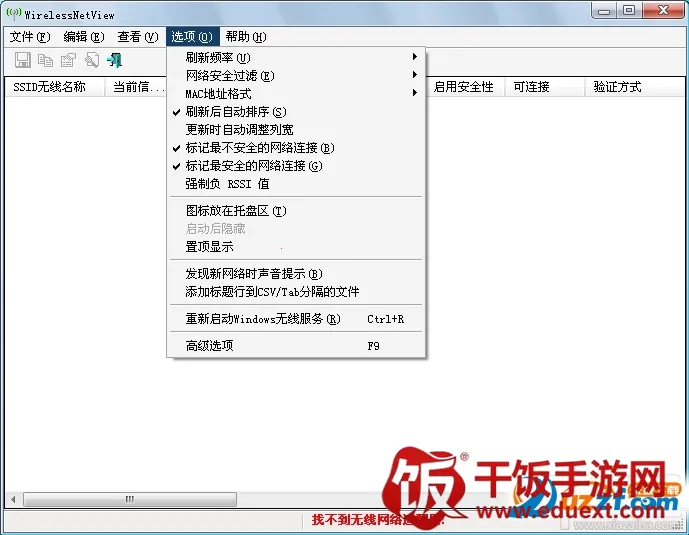The width and height of the screenshot is (689, 535).
Task: Open the 帮助 menu
Action: [245, 37]
